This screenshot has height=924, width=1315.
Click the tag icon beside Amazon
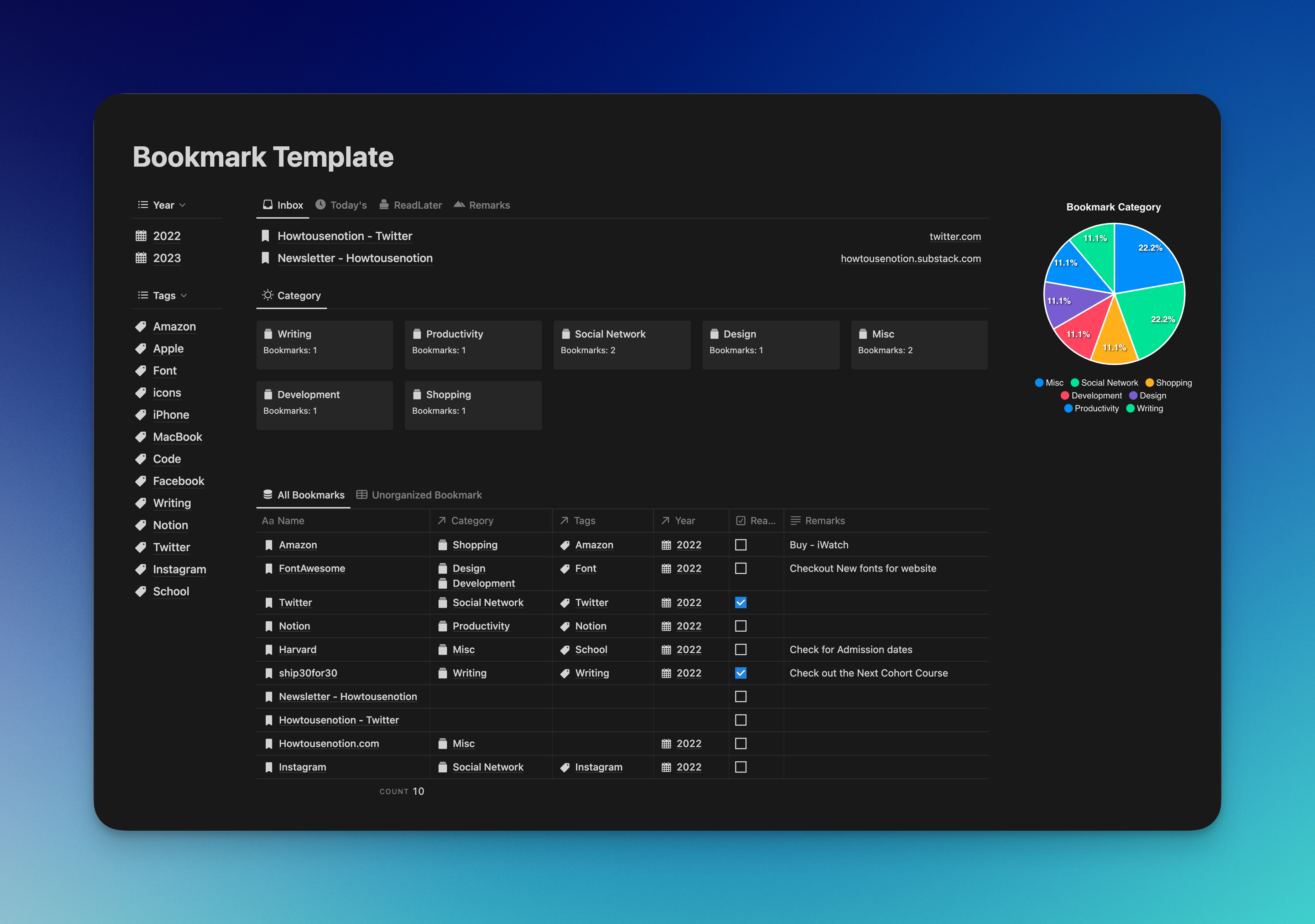point(141,327)
